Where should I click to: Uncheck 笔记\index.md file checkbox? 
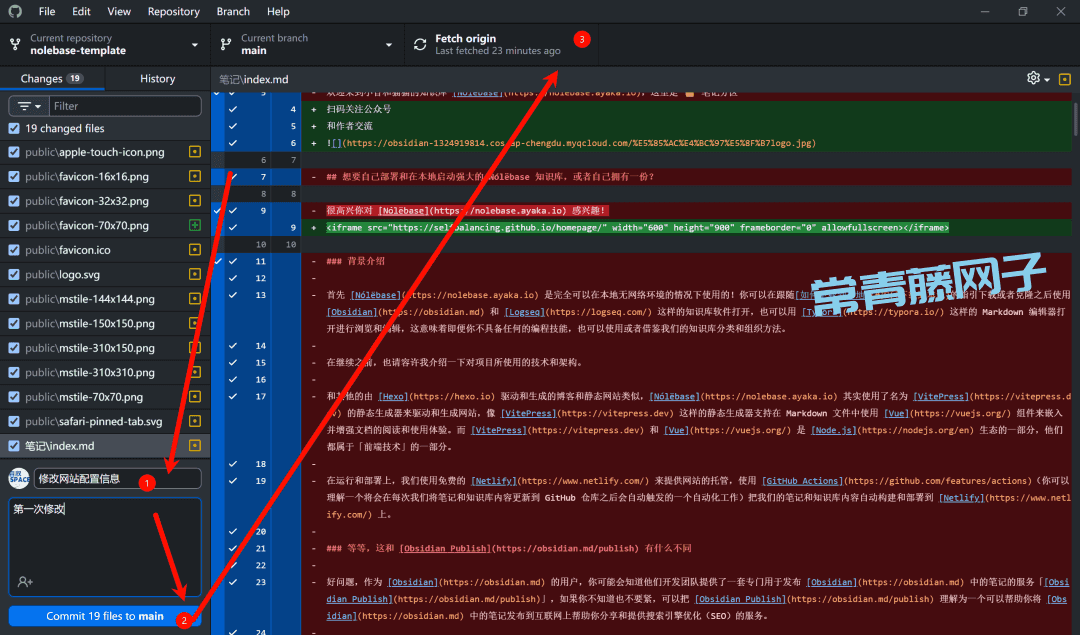[x=14, y=446]
